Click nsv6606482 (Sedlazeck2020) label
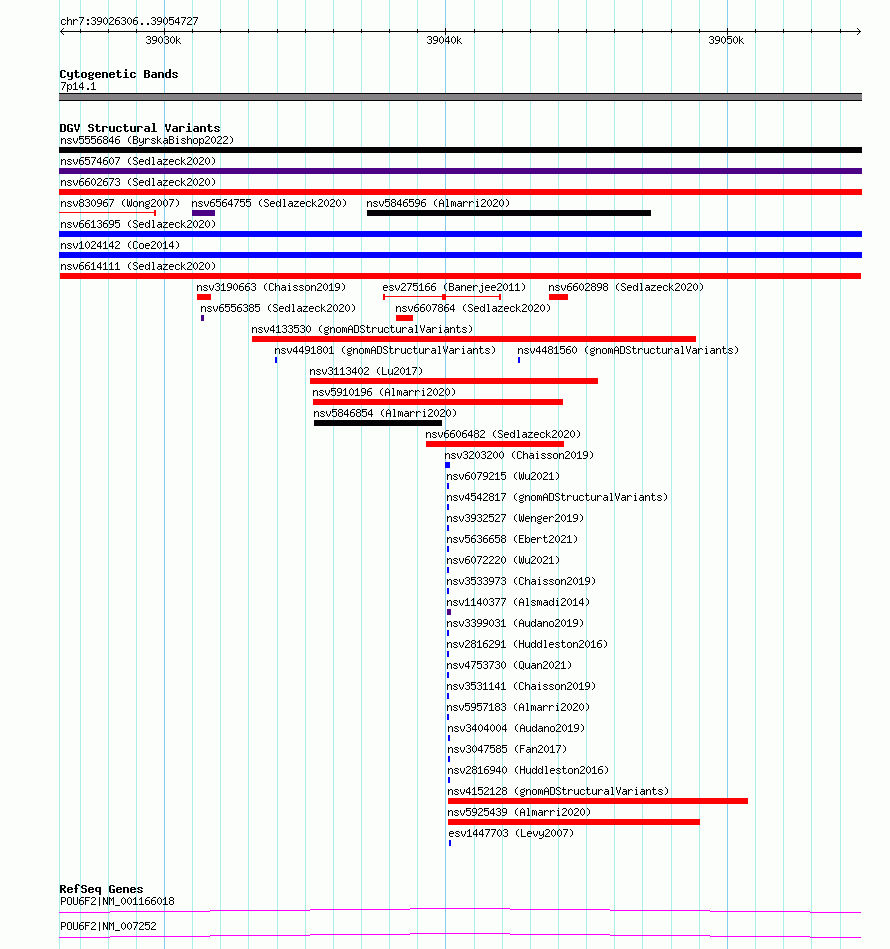 coord(503,435)
